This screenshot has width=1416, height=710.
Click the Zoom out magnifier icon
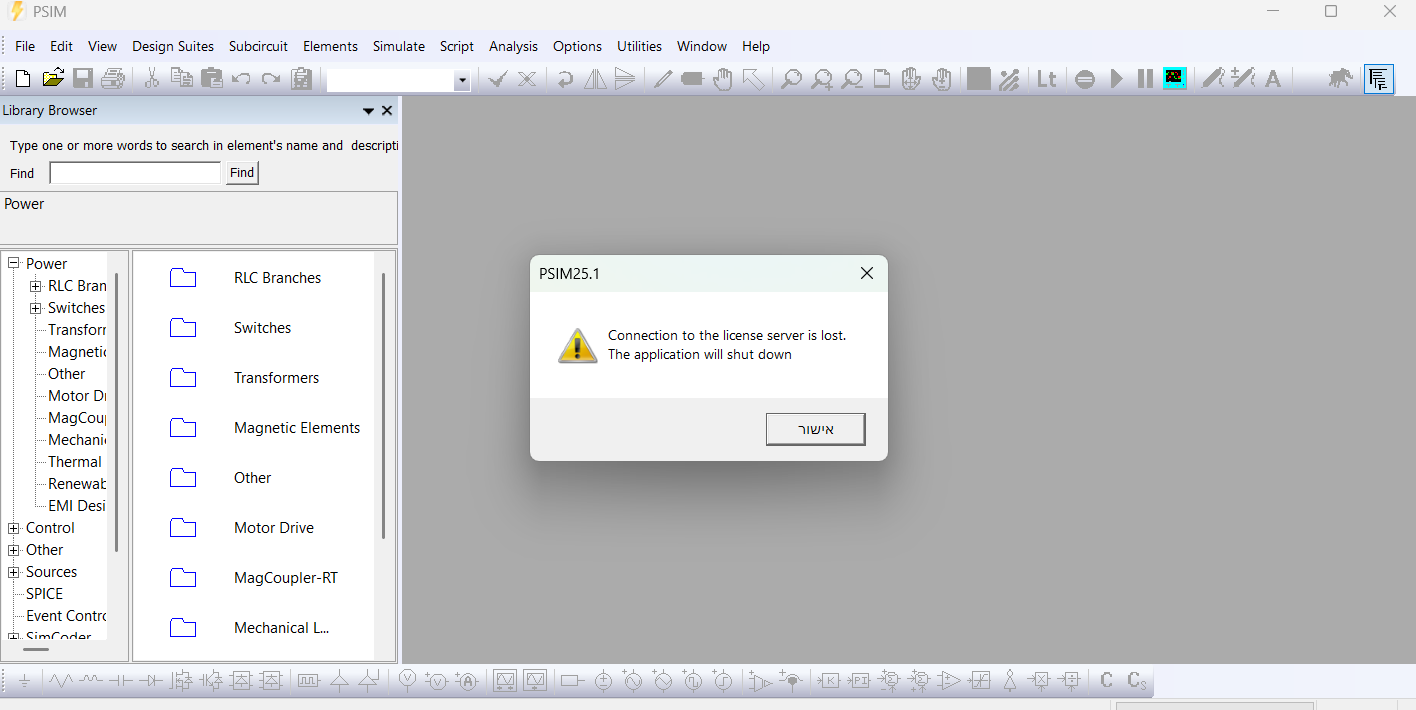pos(851,78)
